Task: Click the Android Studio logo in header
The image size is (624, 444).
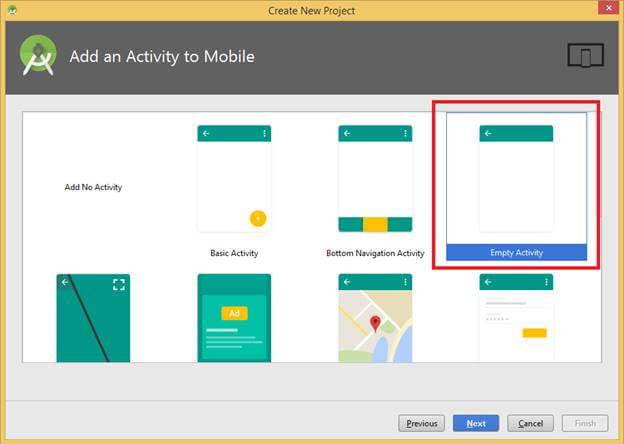Action: point(38,55)
